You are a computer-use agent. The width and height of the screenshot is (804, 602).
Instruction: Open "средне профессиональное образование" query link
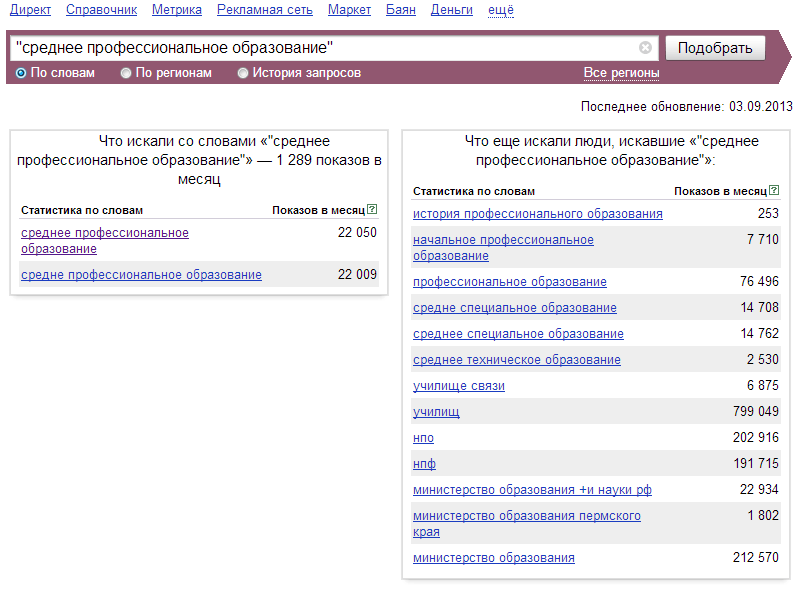(141, 275)
